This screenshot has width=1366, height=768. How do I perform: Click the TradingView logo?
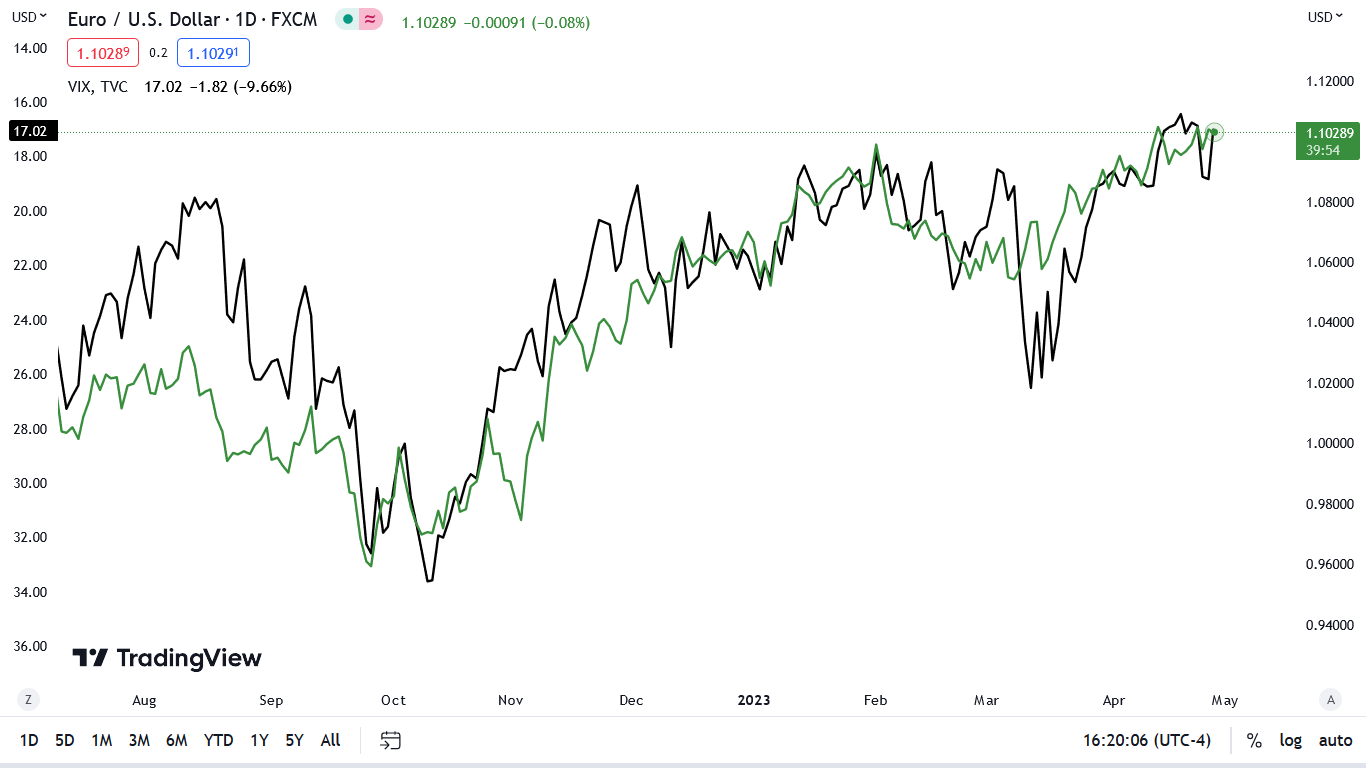(x=167, y=658)
